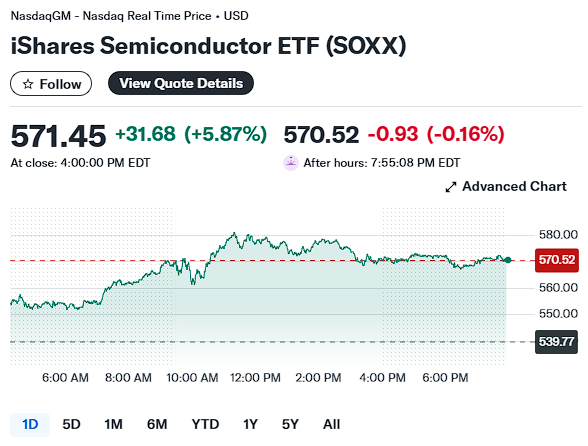Click chart peak near 12:00 PM
The image size is (588, 446).
pos(235,233)
